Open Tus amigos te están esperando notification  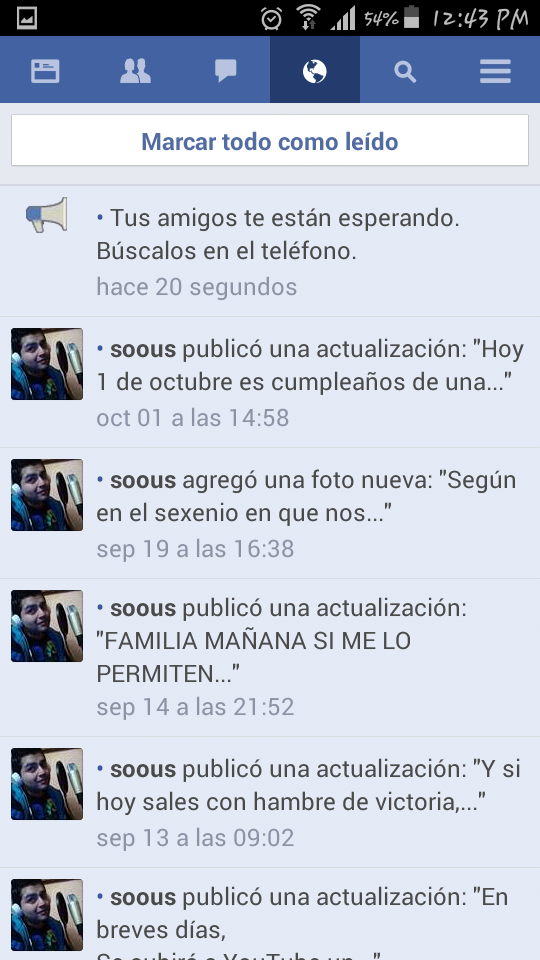coord(270,252)
